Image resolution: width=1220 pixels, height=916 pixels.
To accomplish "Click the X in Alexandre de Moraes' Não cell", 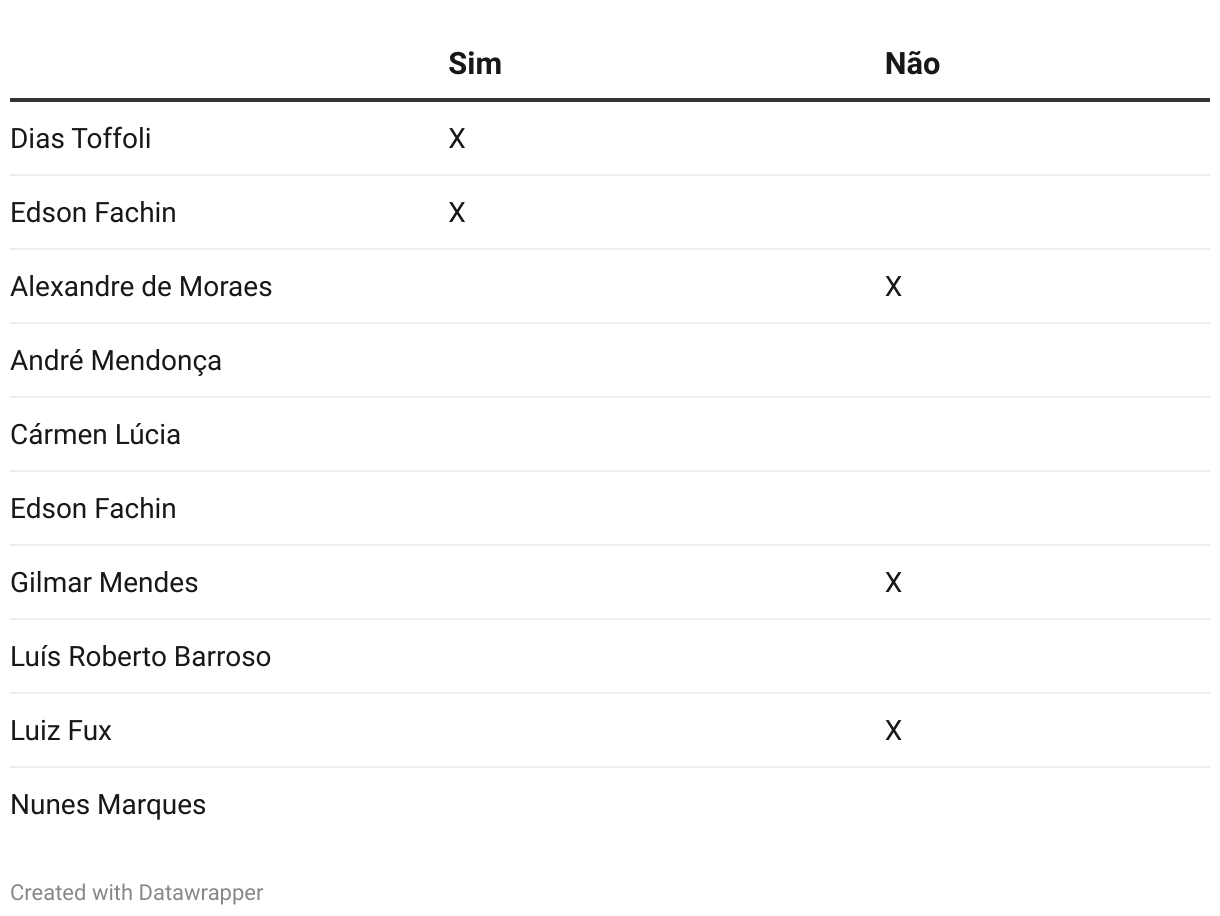I will 894,287.
